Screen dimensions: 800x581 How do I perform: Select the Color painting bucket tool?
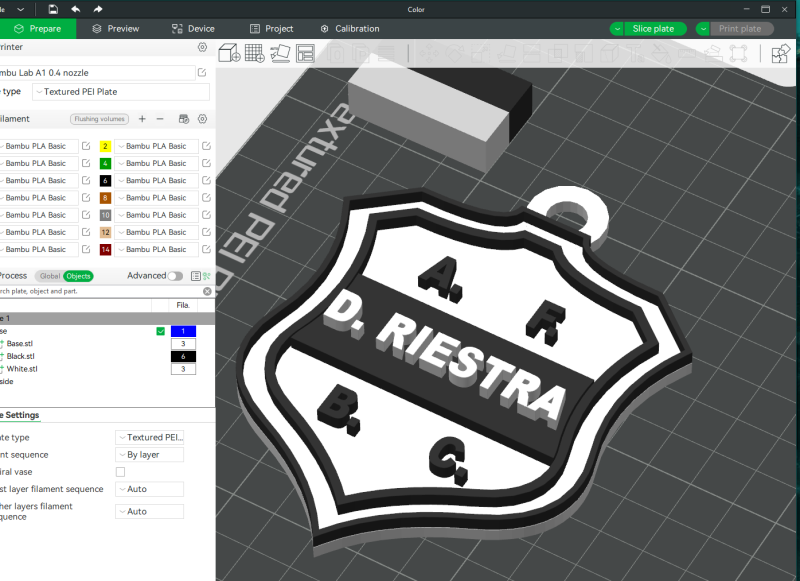click(x=661, y=53)
